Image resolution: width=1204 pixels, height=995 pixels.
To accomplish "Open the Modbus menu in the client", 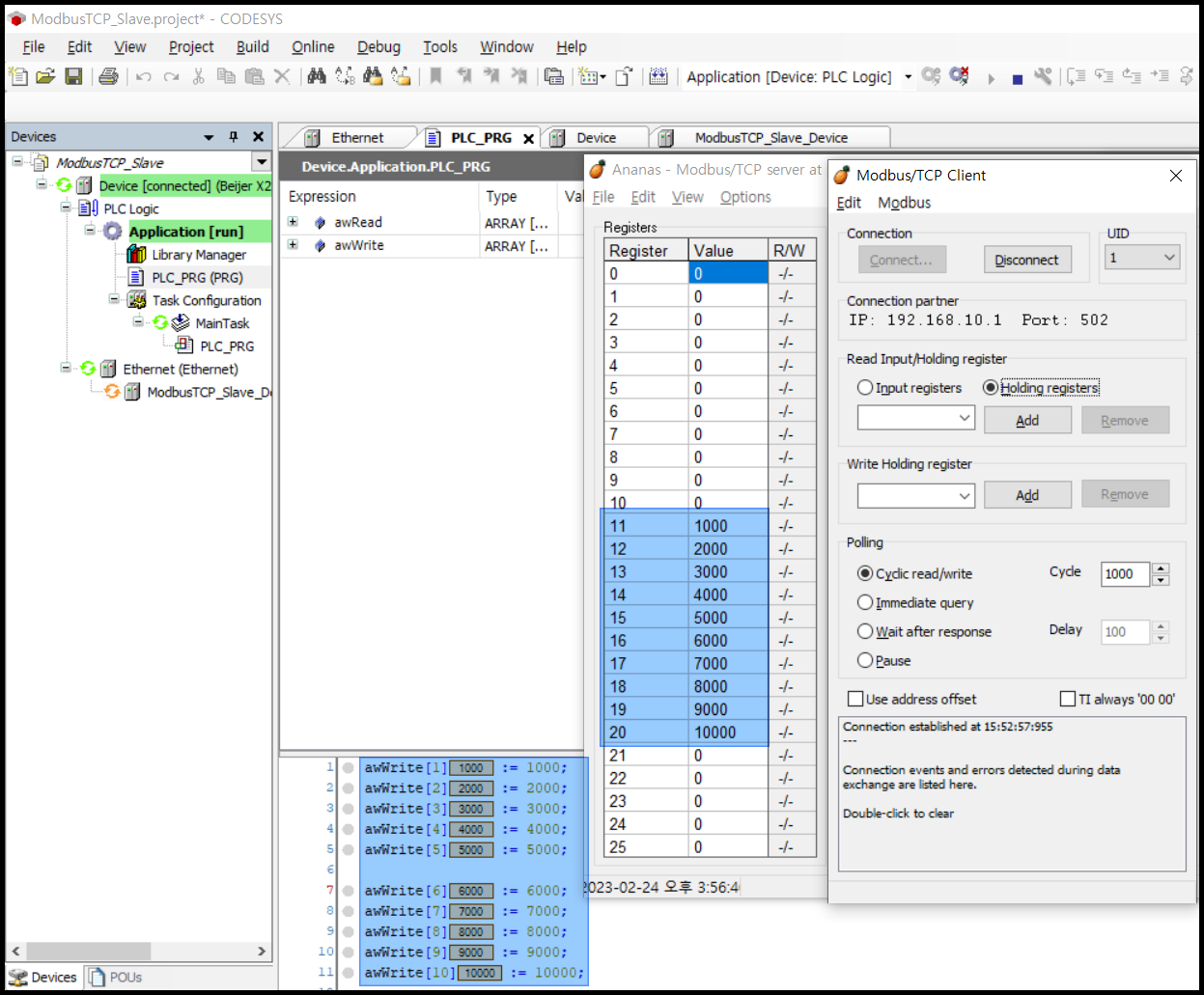I will (904, 203).
